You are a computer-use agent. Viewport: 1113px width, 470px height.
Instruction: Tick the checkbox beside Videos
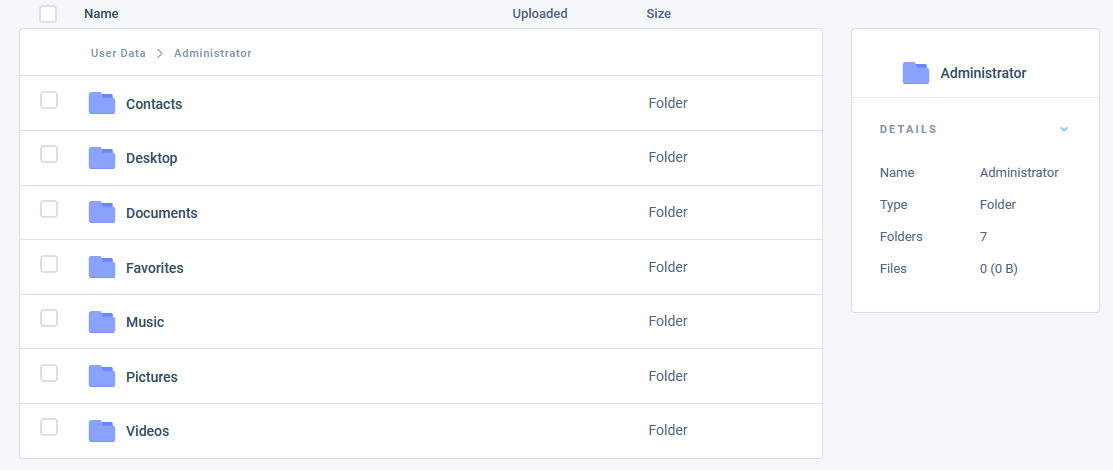click(x=48, y=427)
